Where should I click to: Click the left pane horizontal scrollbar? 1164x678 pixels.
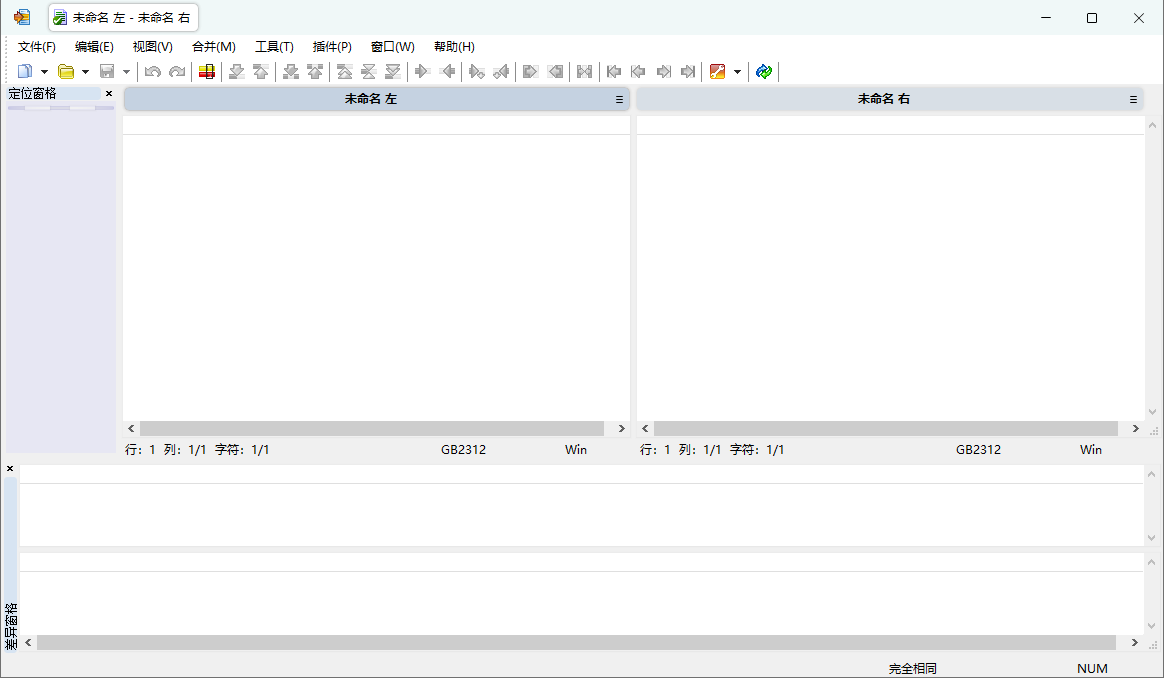pyautogui.click(x=371, y=428)
